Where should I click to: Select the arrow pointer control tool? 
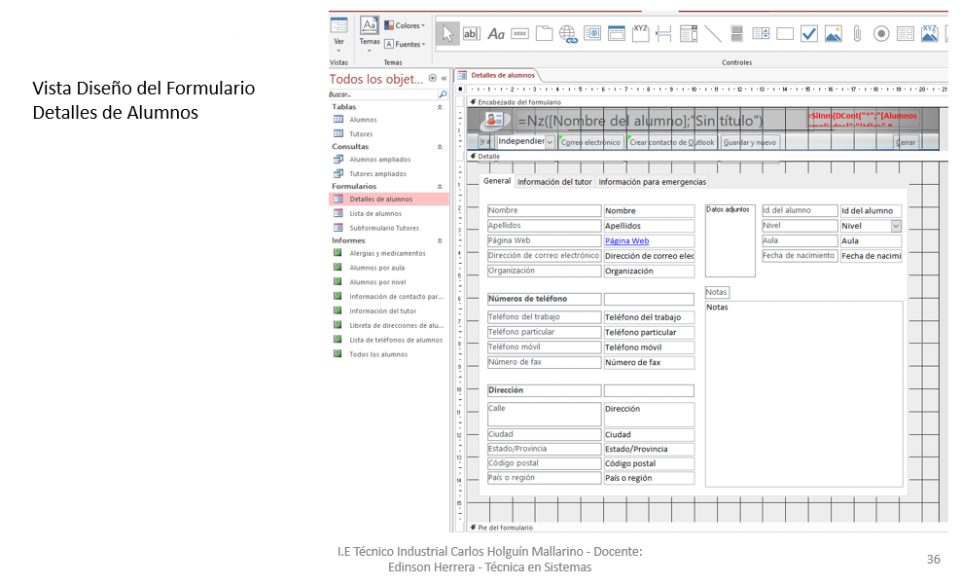pyautogui.click(x=448, y=33)
